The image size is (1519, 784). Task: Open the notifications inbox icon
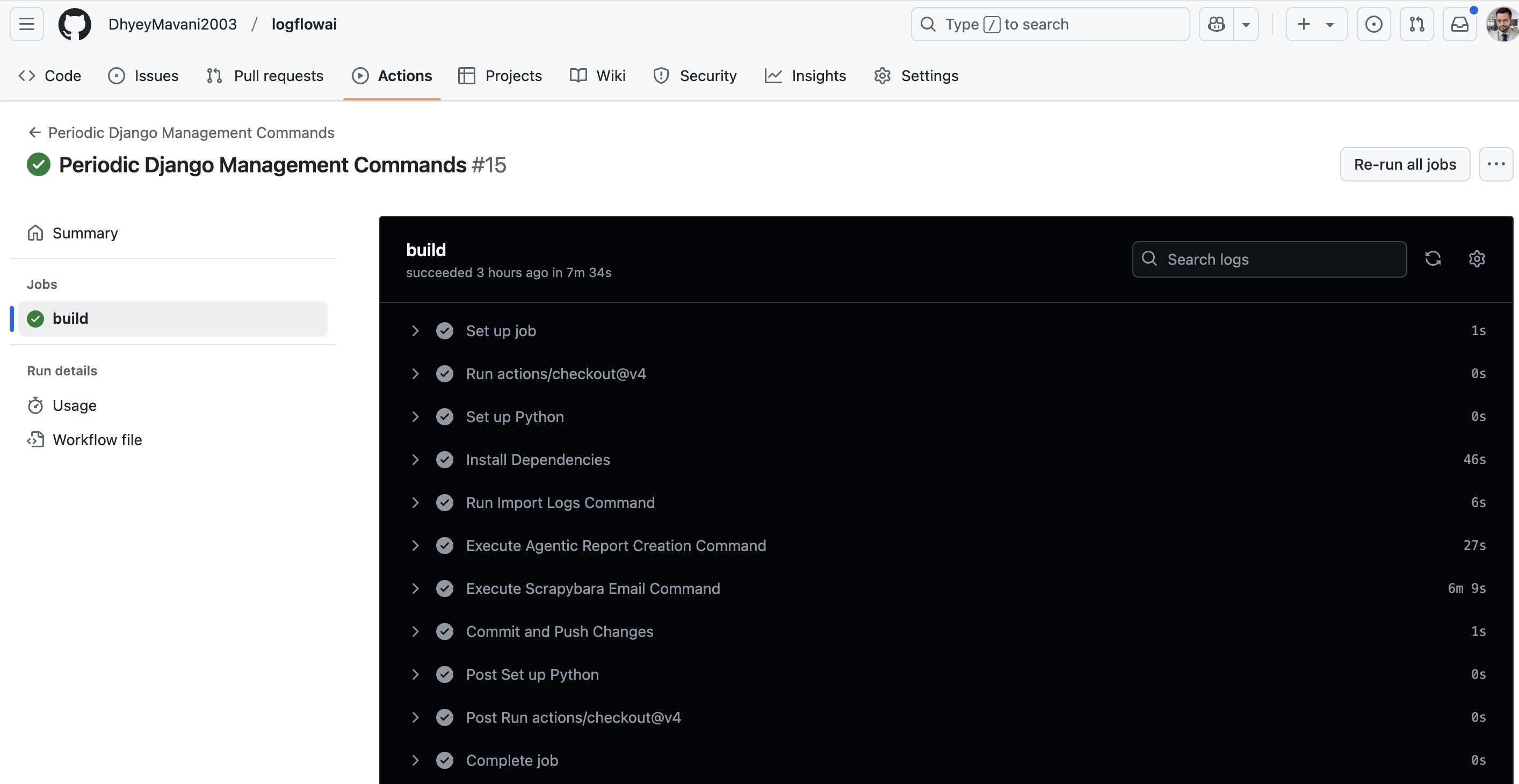click(1459, 24)
